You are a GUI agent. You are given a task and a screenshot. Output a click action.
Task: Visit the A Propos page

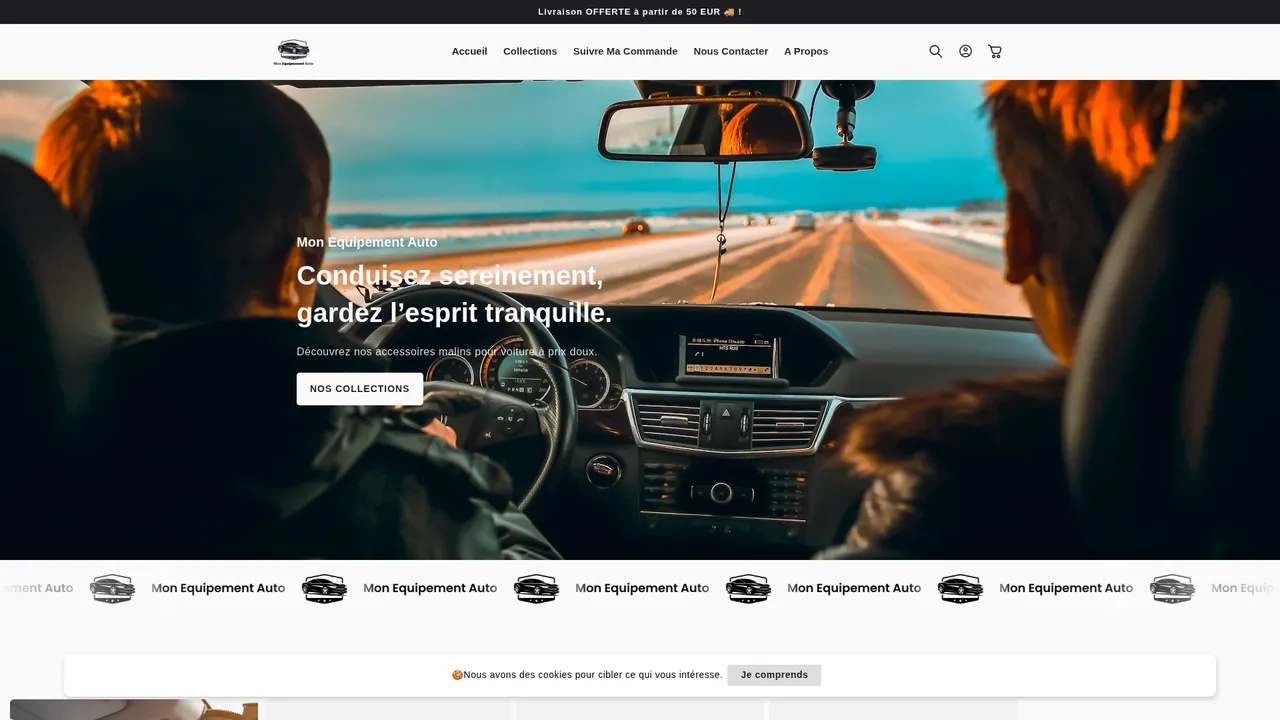806,51
